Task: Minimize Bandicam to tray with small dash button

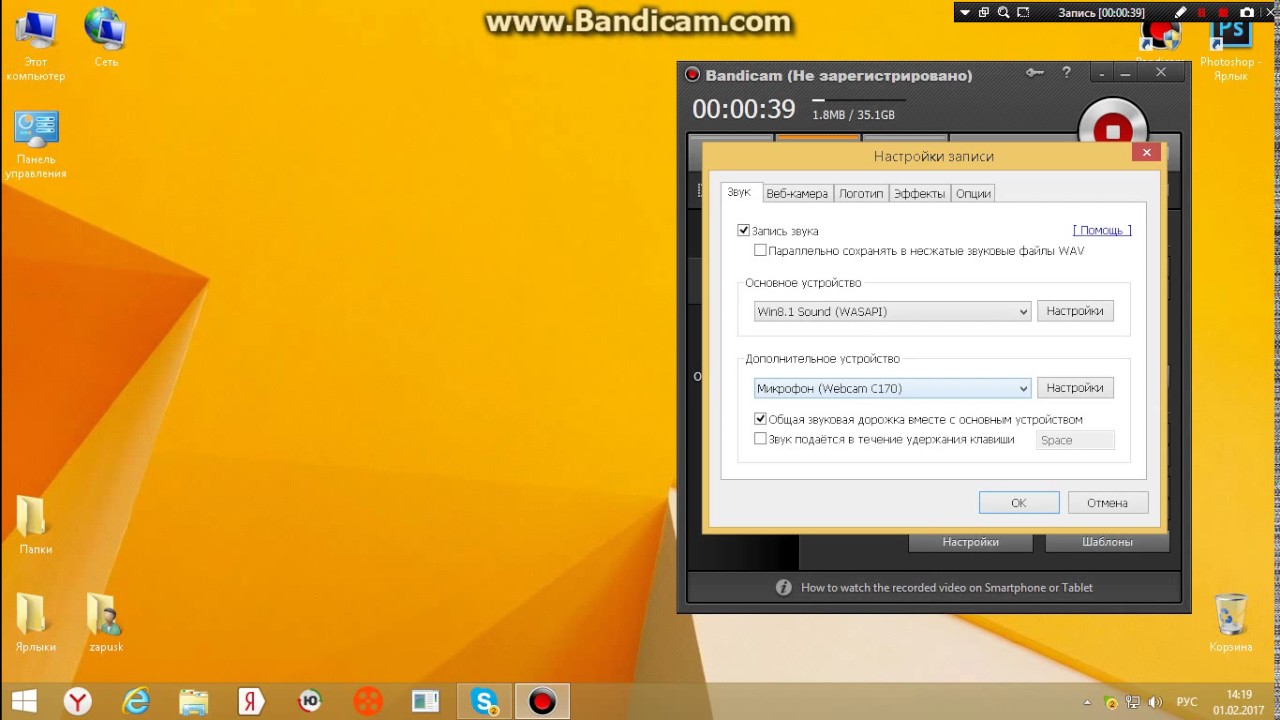Action: tap(1102, 73)
